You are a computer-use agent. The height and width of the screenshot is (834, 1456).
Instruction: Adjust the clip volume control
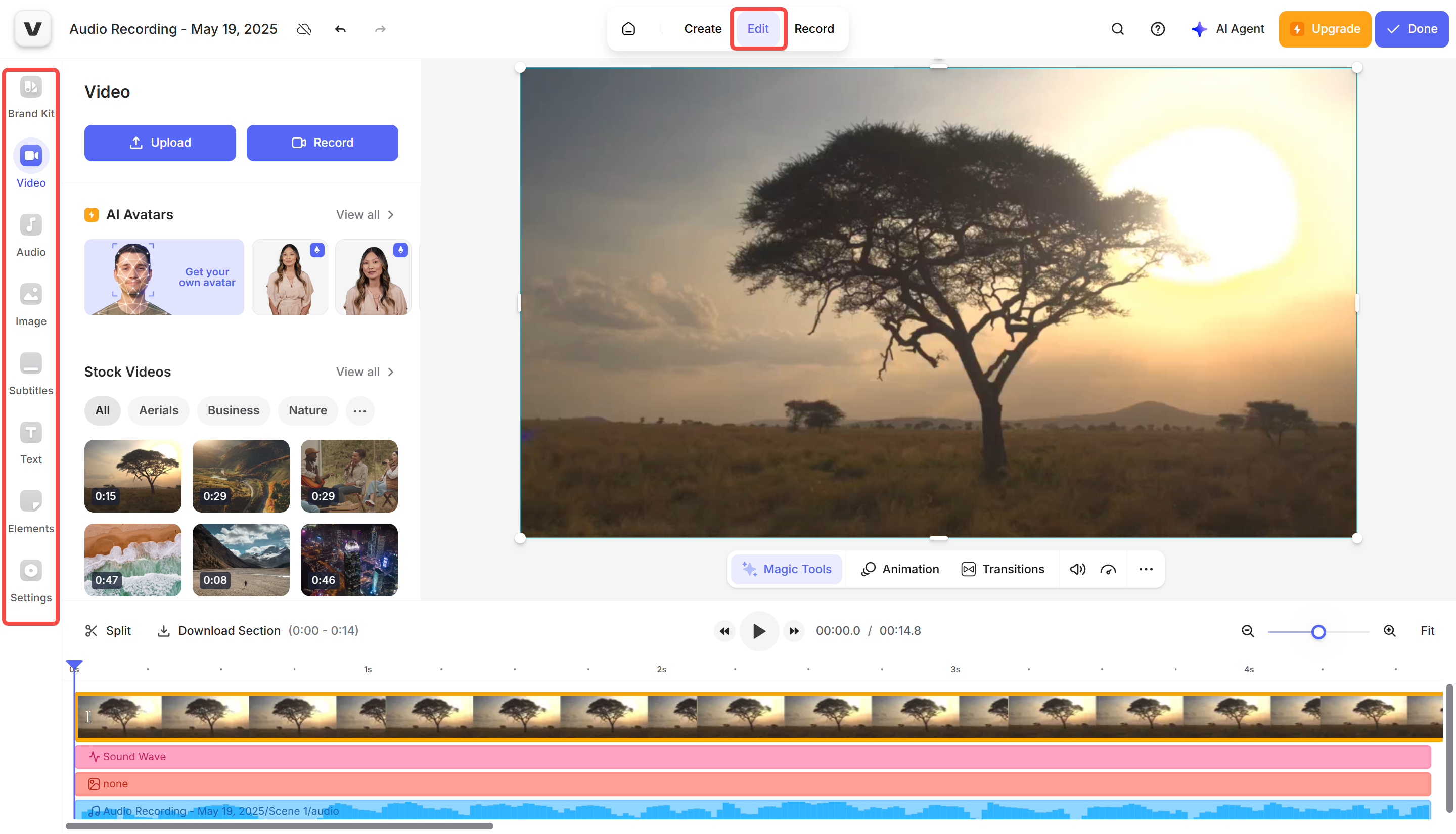[x=1077, y=569]
